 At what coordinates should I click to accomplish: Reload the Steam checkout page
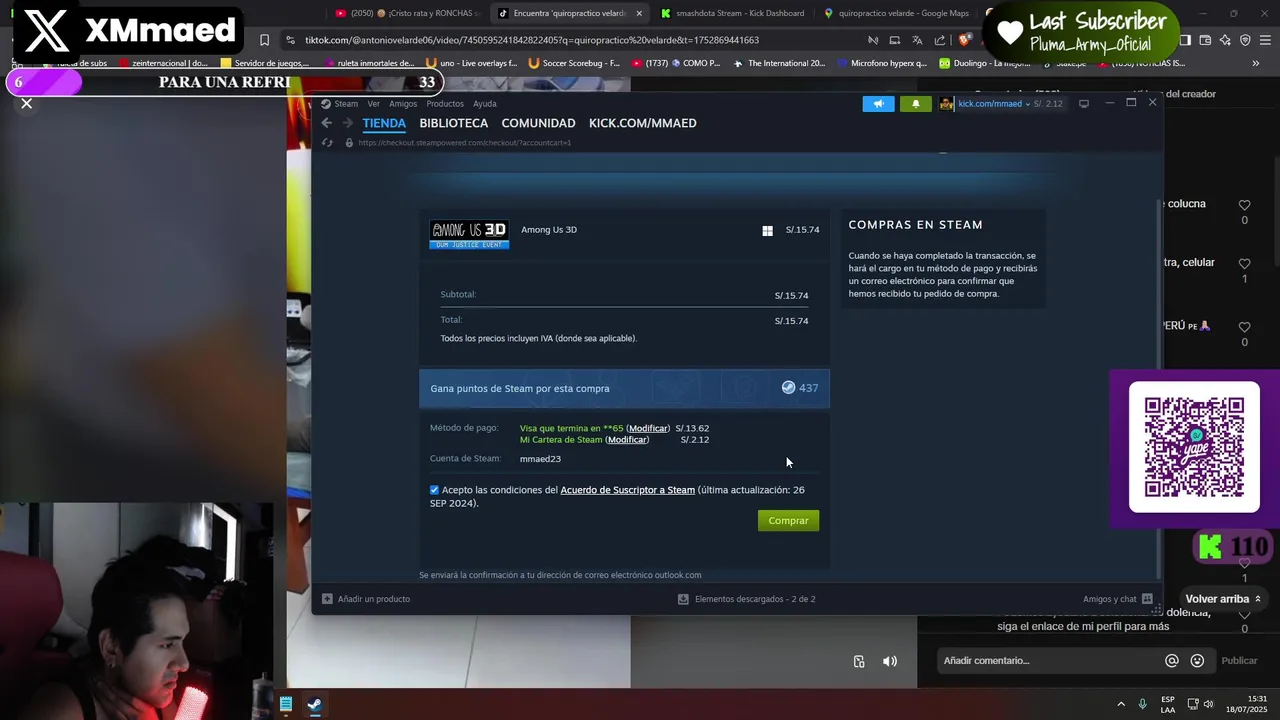click(x=327, y=143)
